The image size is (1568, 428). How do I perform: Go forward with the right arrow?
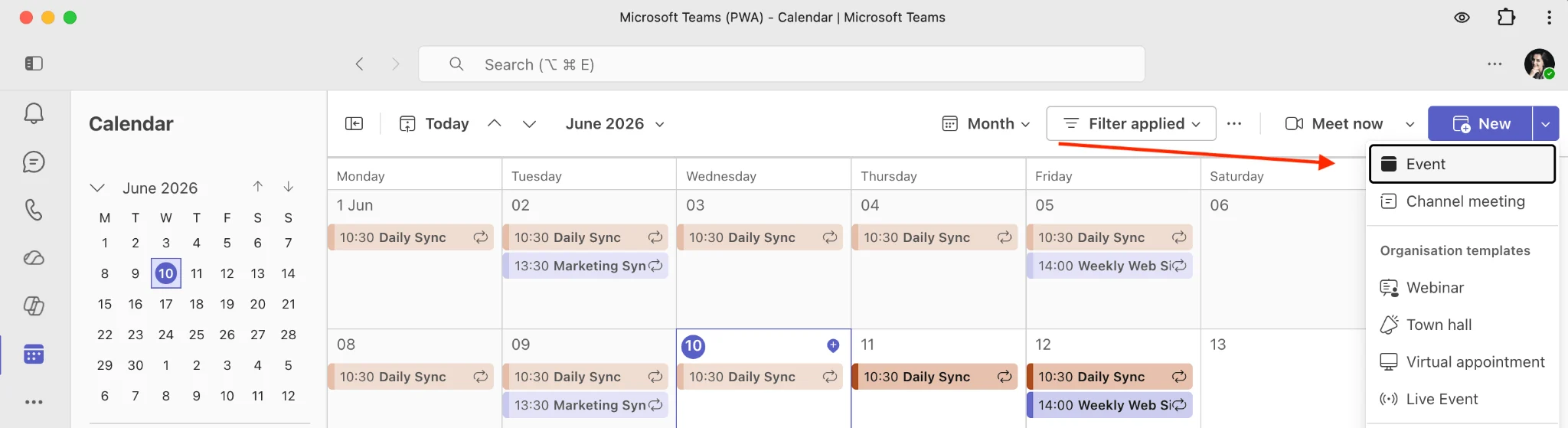pos(395,64)
